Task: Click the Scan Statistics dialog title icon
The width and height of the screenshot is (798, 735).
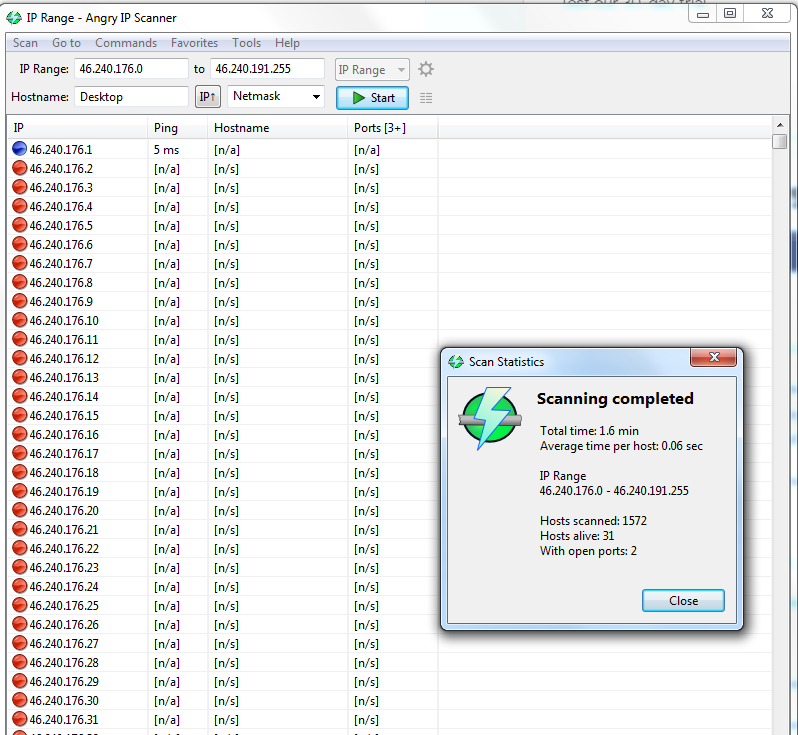Action: (455, 362)
